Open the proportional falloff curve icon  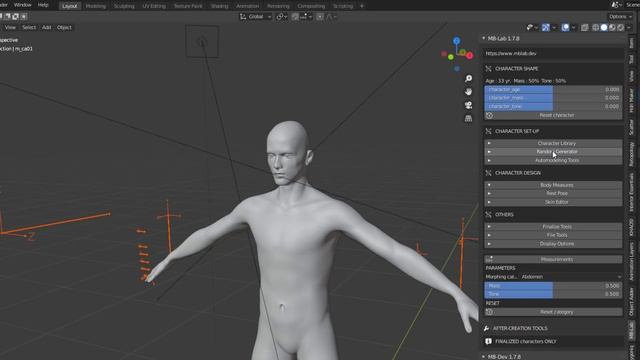(331, 17)
